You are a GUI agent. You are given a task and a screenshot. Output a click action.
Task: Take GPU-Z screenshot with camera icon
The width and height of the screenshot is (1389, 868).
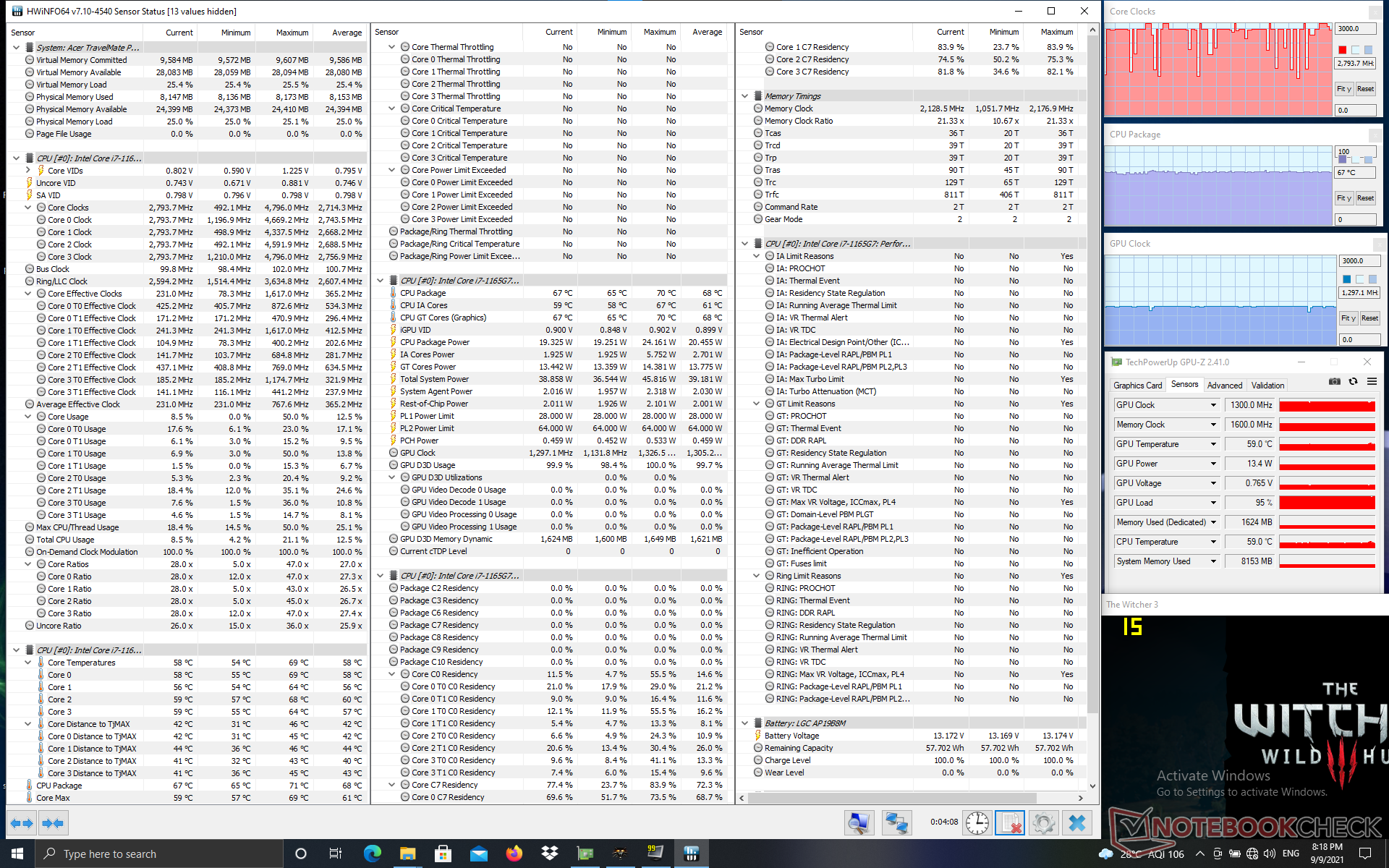pos(1334,382)
